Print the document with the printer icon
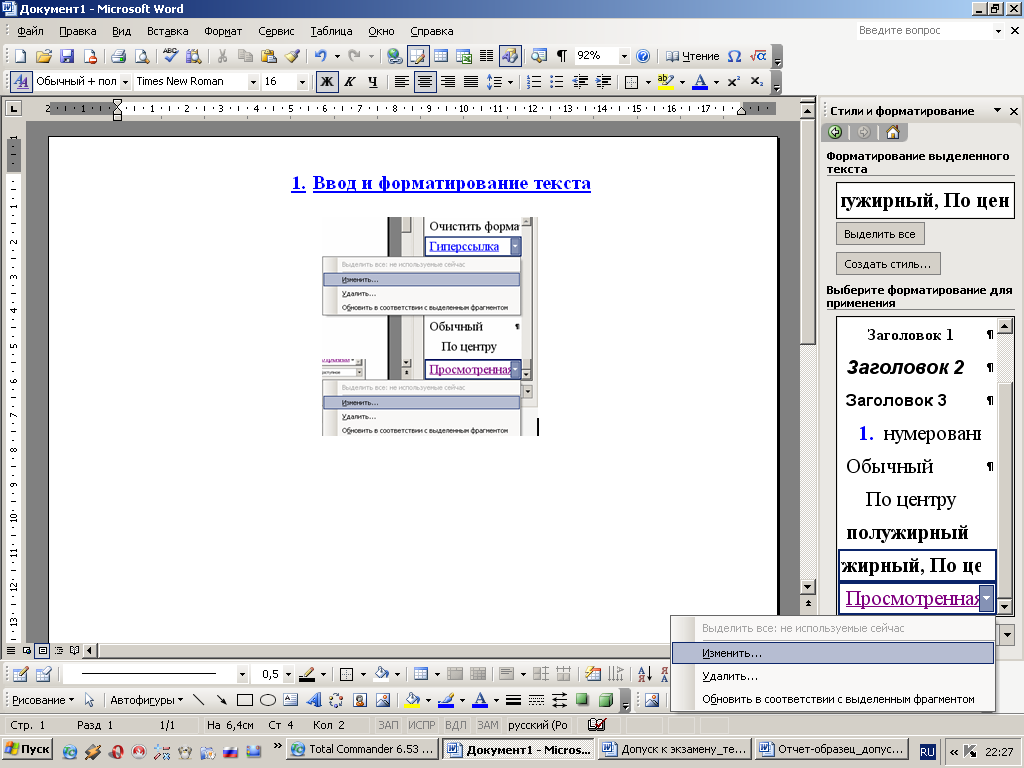Image resolution: width=1024 pixels, height=768 pixels. 118,57
